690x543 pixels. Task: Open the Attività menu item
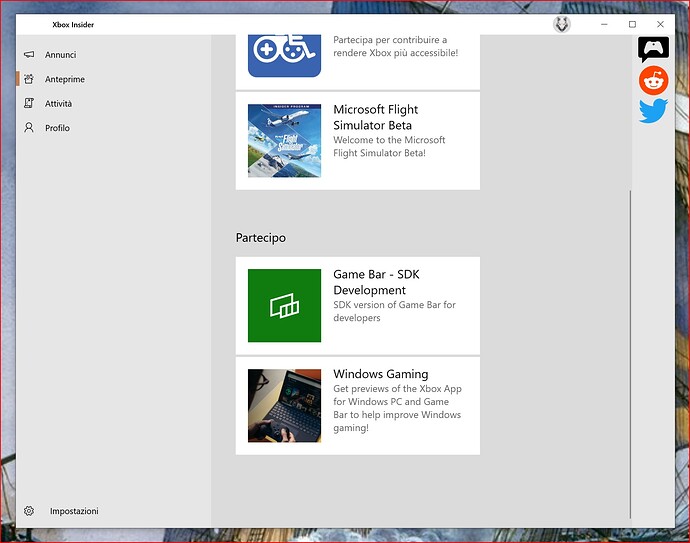tap(58, 103)
